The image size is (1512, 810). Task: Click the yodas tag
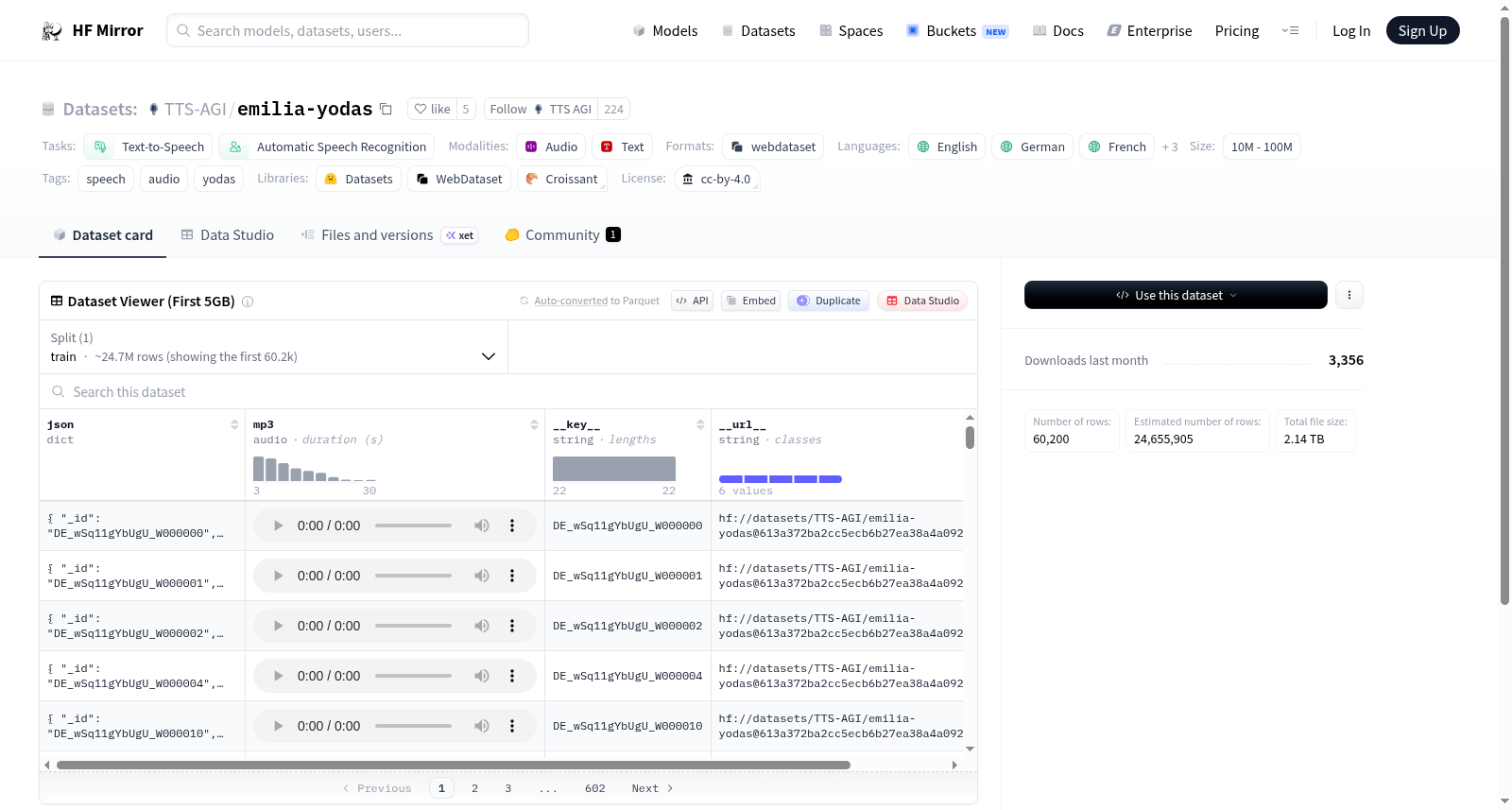[219, 180]
